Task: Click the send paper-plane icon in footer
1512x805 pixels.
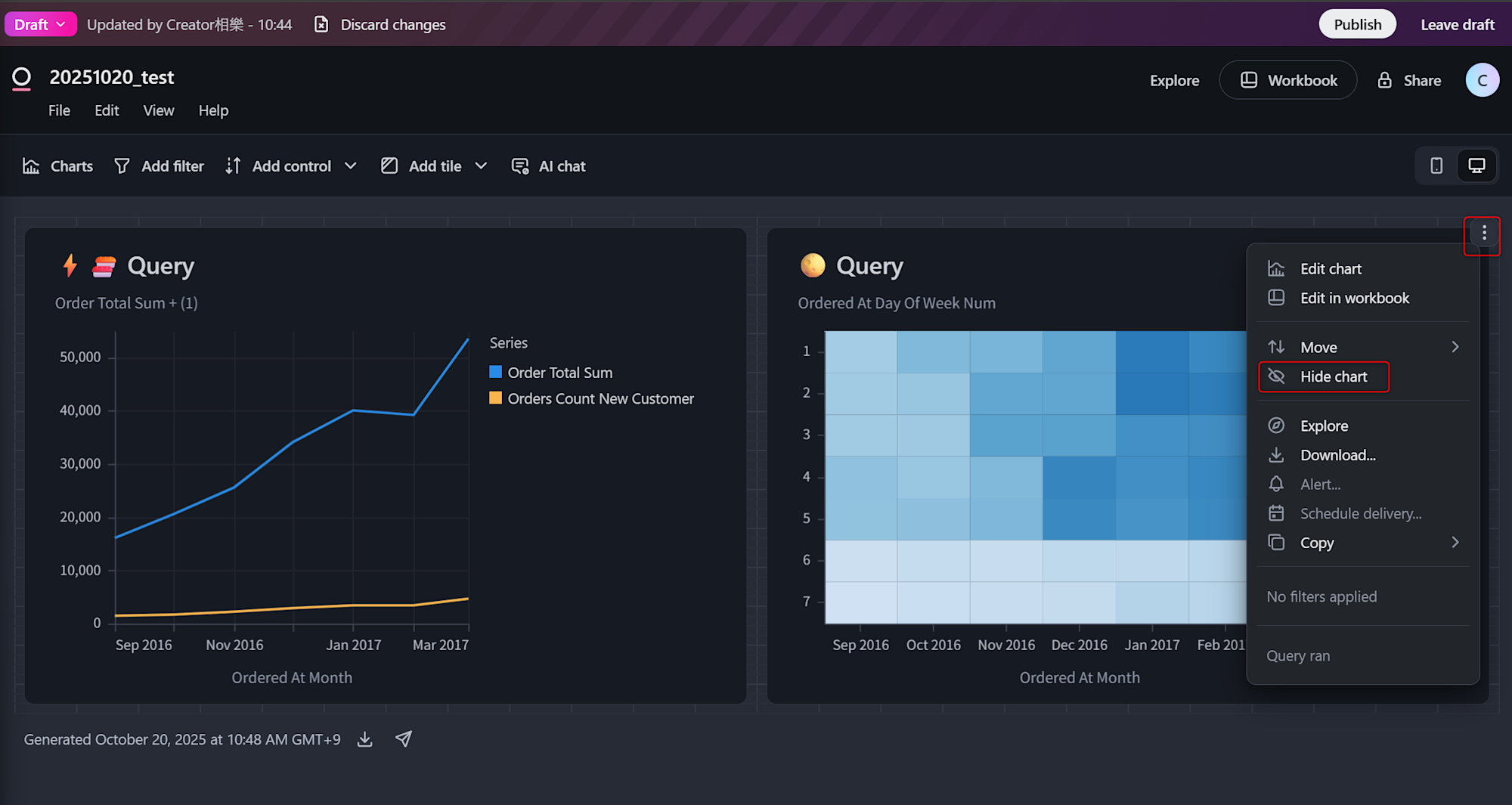Action: pos(404,739)
